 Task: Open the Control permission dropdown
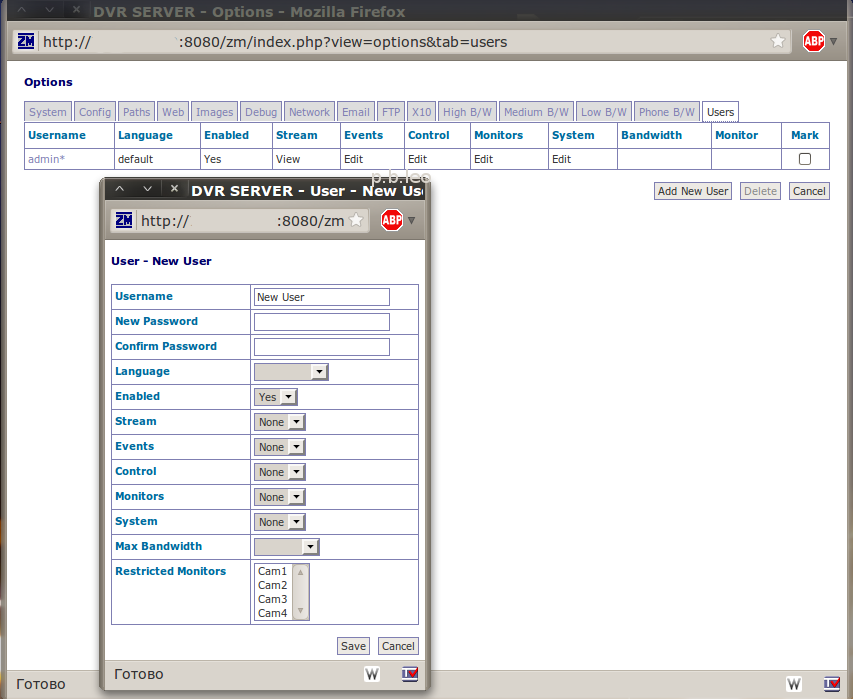[280, 472]
